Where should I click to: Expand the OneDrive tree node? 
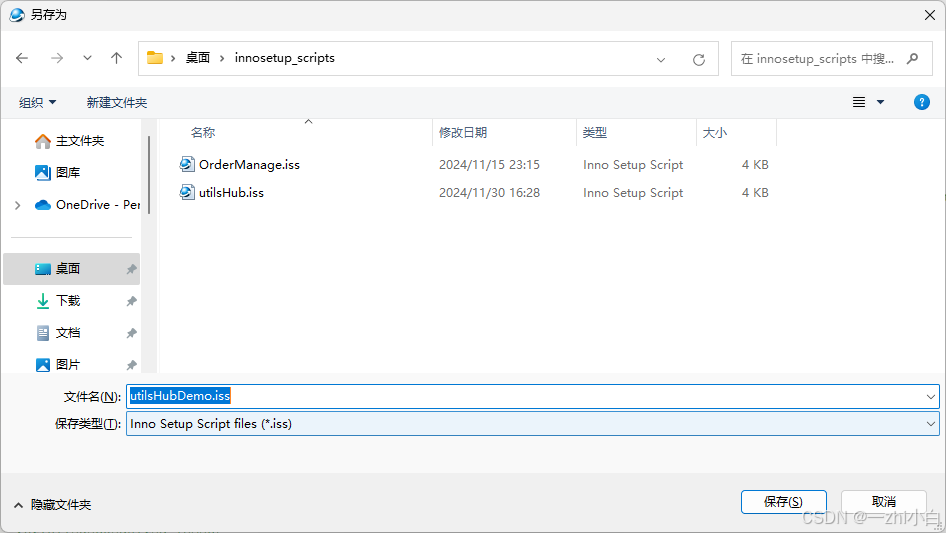point(17,205)
